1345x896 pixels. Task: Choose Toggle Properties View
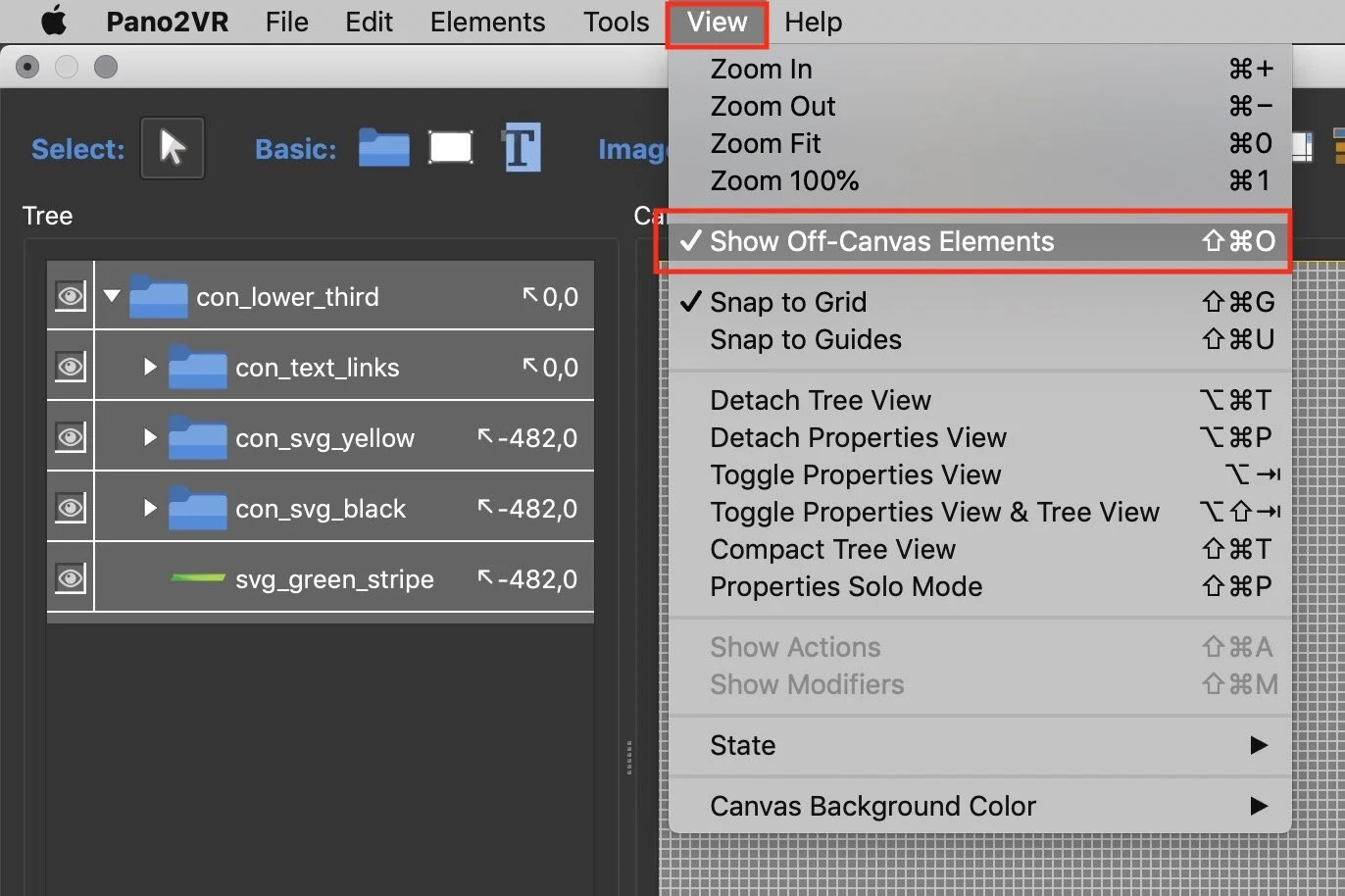pos(979,474)
